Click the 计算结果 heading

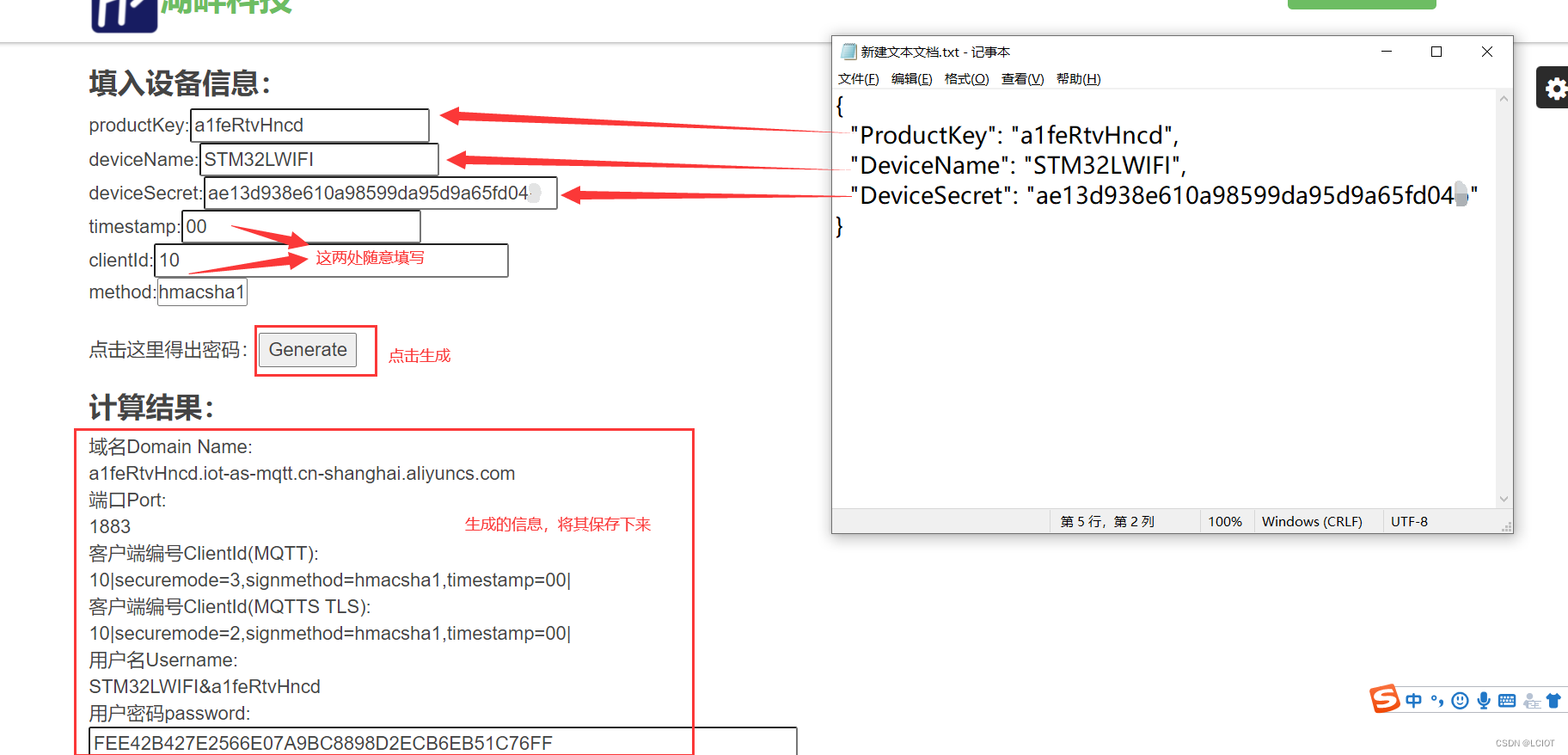[151, 407]
